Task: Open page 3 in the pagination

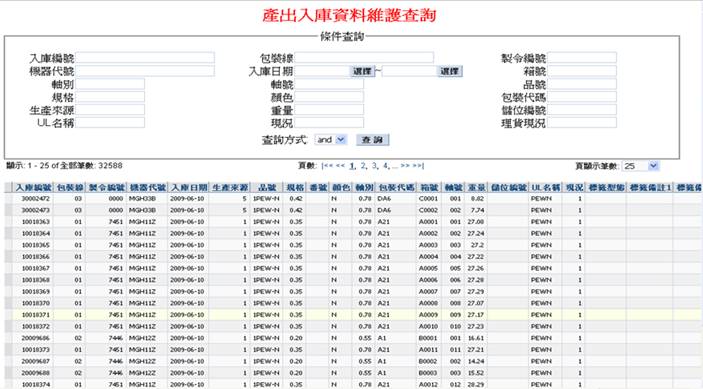Action: pyautogui.click(x=374, y=166)
